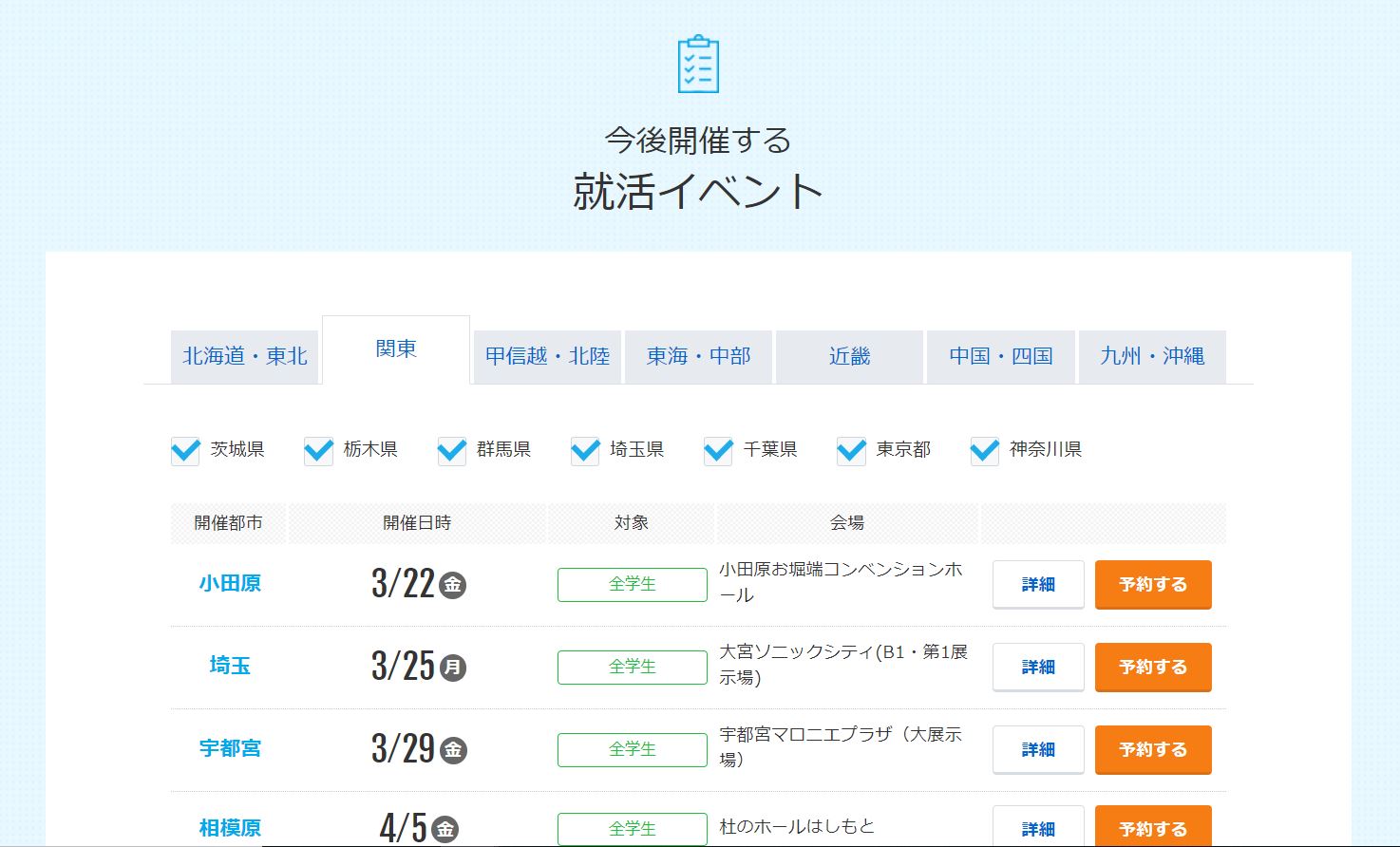This screenshot has width=1400, height=847.
Task: Switch to the 近畿 tab
Action: coord(849,356)
